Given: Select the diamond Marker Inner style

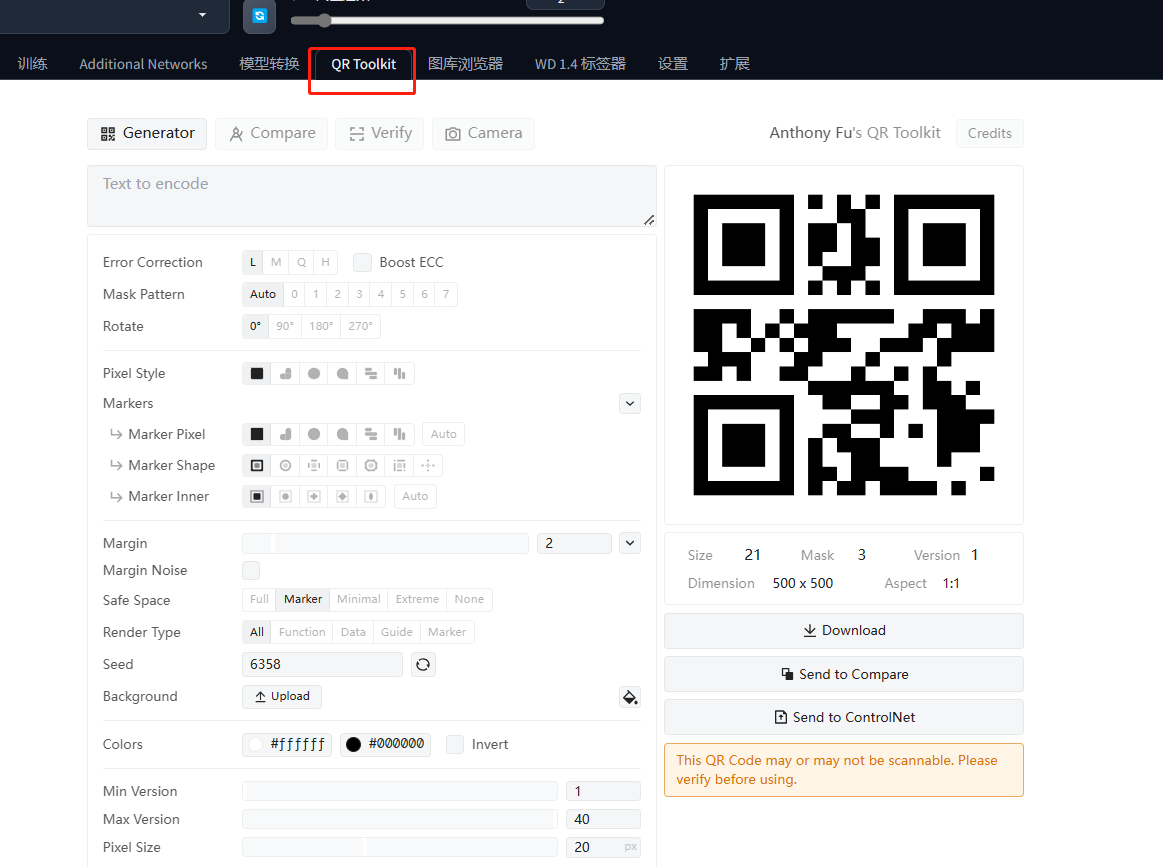Looking at the screenshot, I should pos(343,496).
